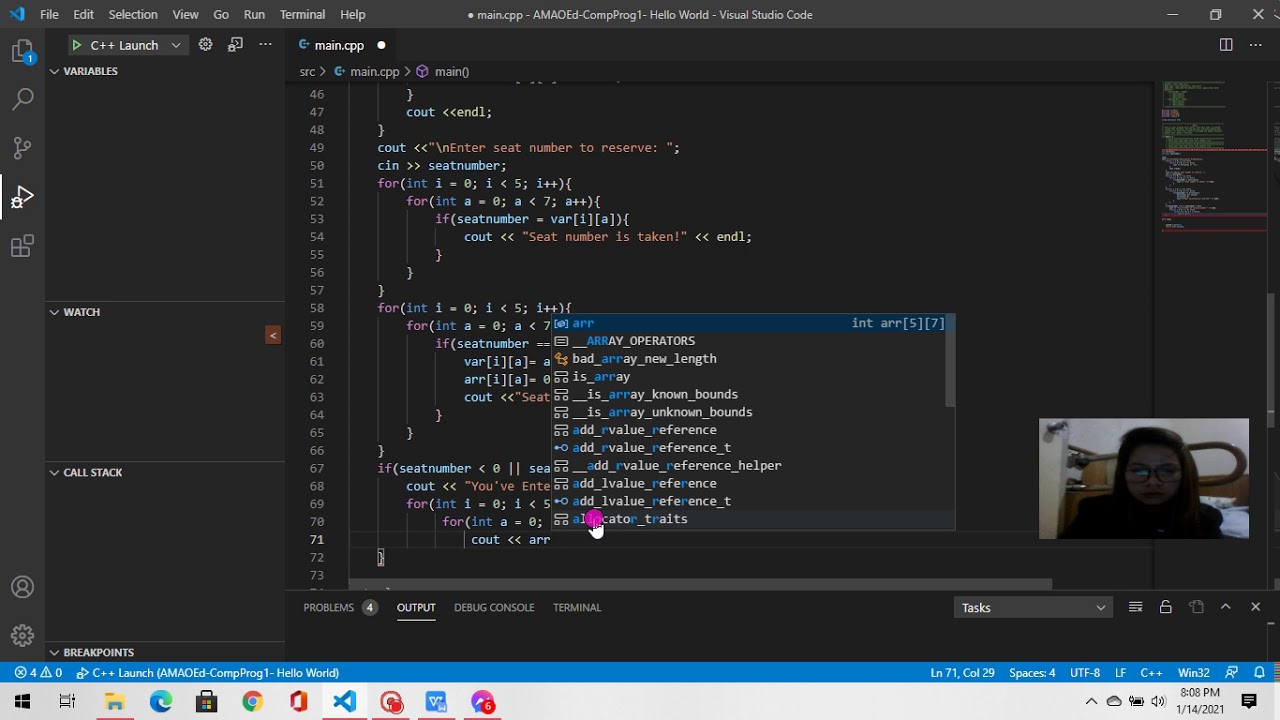Maximize panel with the chevron-up icon
This screenshot has height=720, width=1280.
pyautogui.click(x=1225, y=607)
